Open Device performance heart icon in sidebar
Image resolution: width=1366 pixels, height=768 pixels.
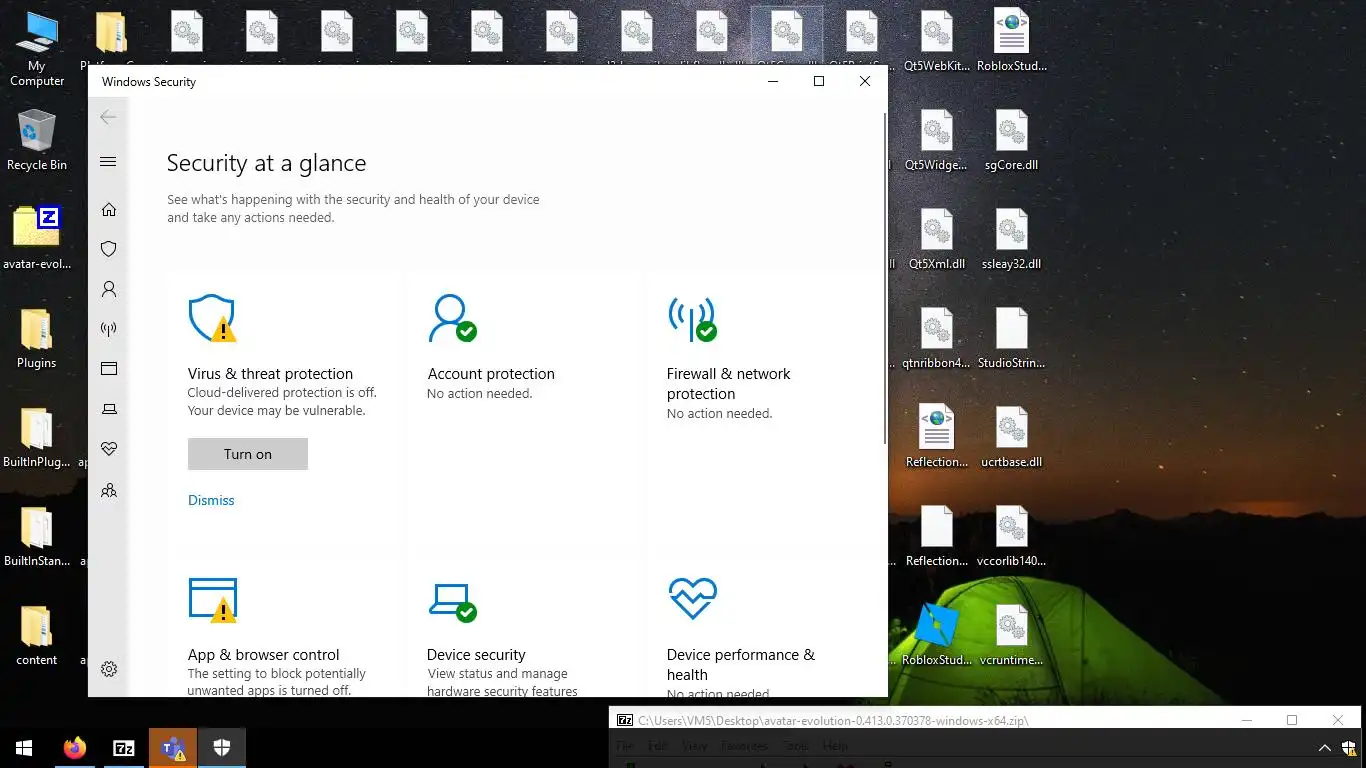[109, 449]
